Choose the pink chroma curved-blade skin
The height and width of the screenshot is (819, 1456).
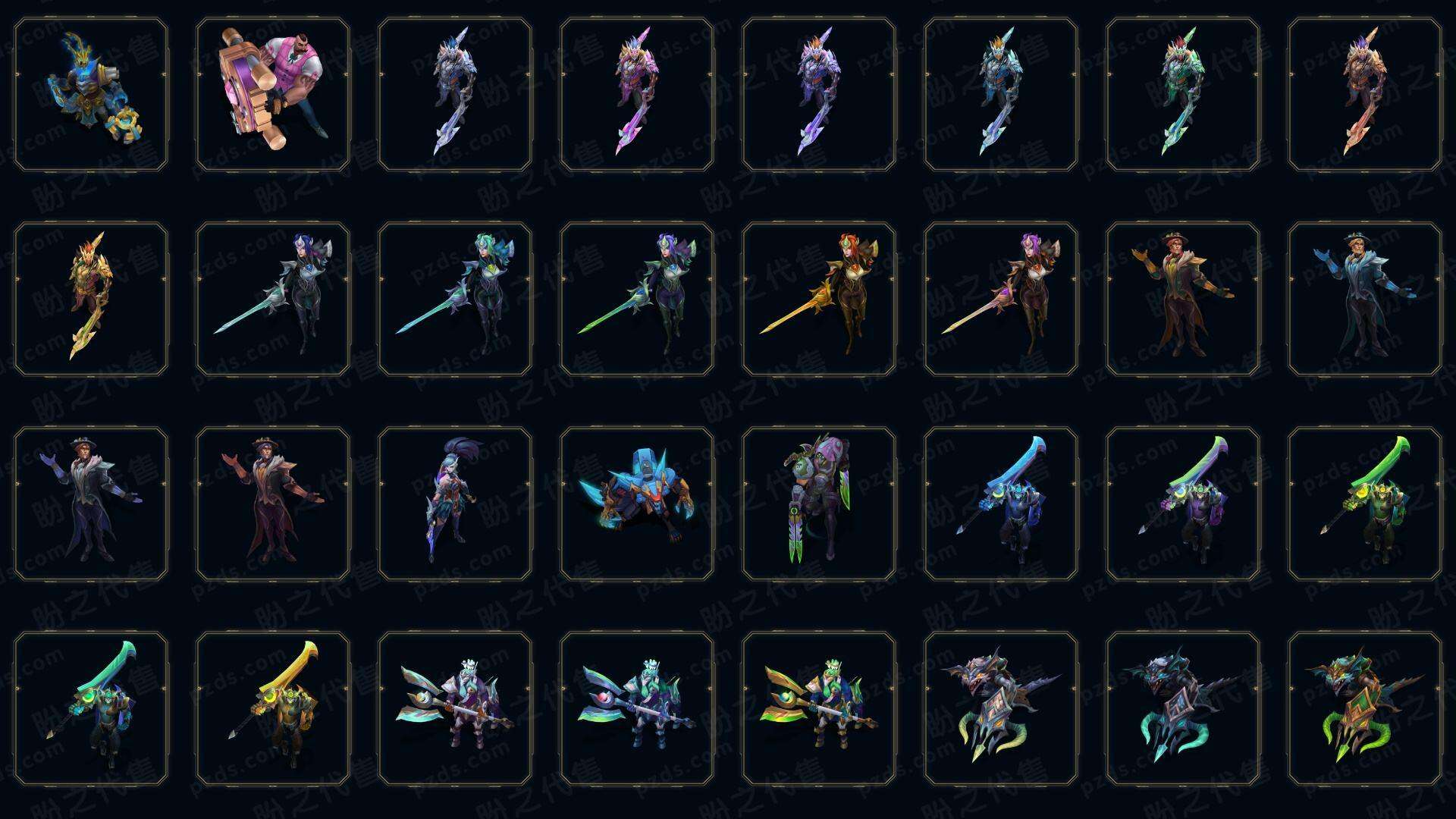[x=637, y=94]
